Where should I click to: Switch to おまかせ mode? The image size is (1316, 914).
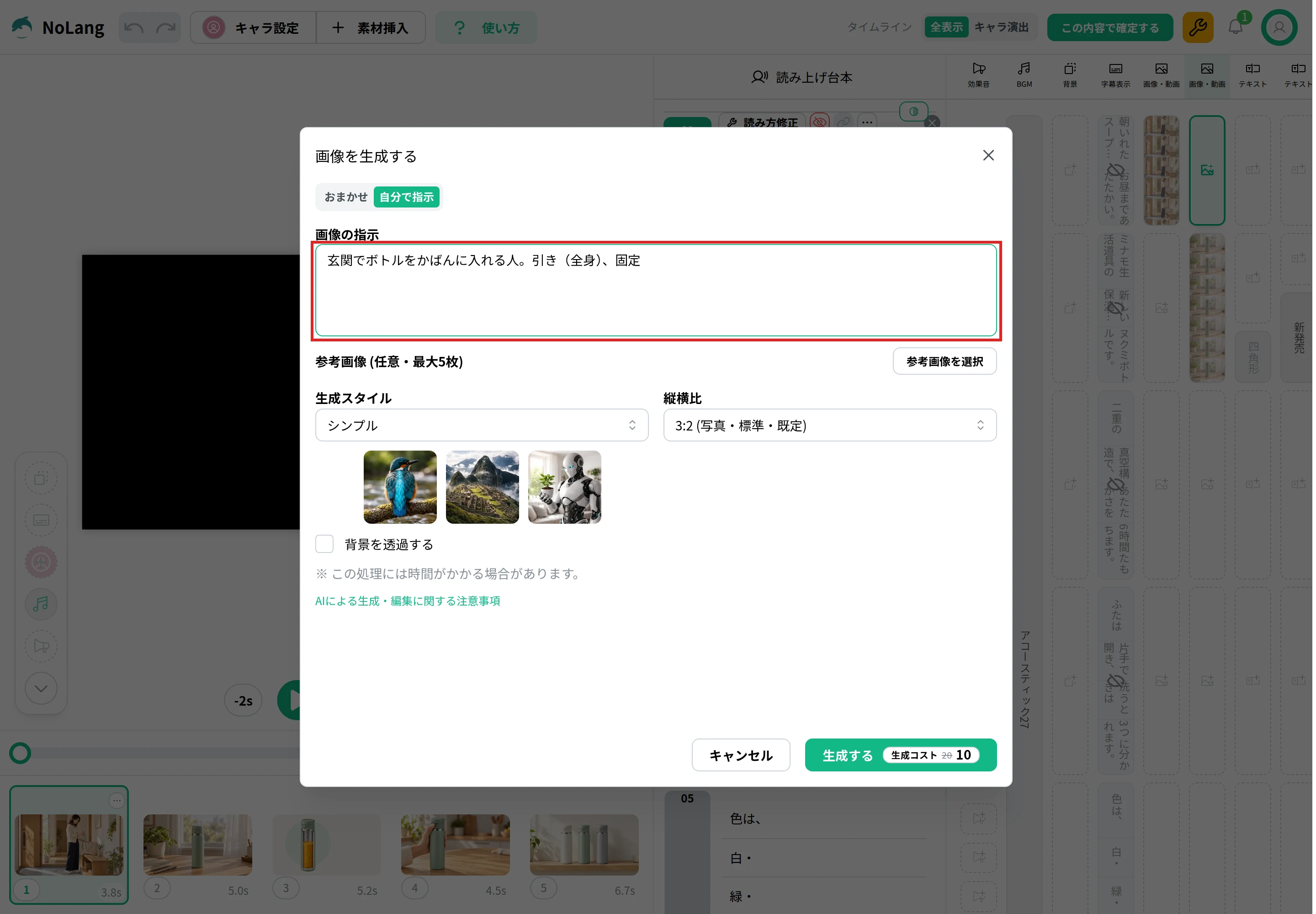(x=345, y=197)
